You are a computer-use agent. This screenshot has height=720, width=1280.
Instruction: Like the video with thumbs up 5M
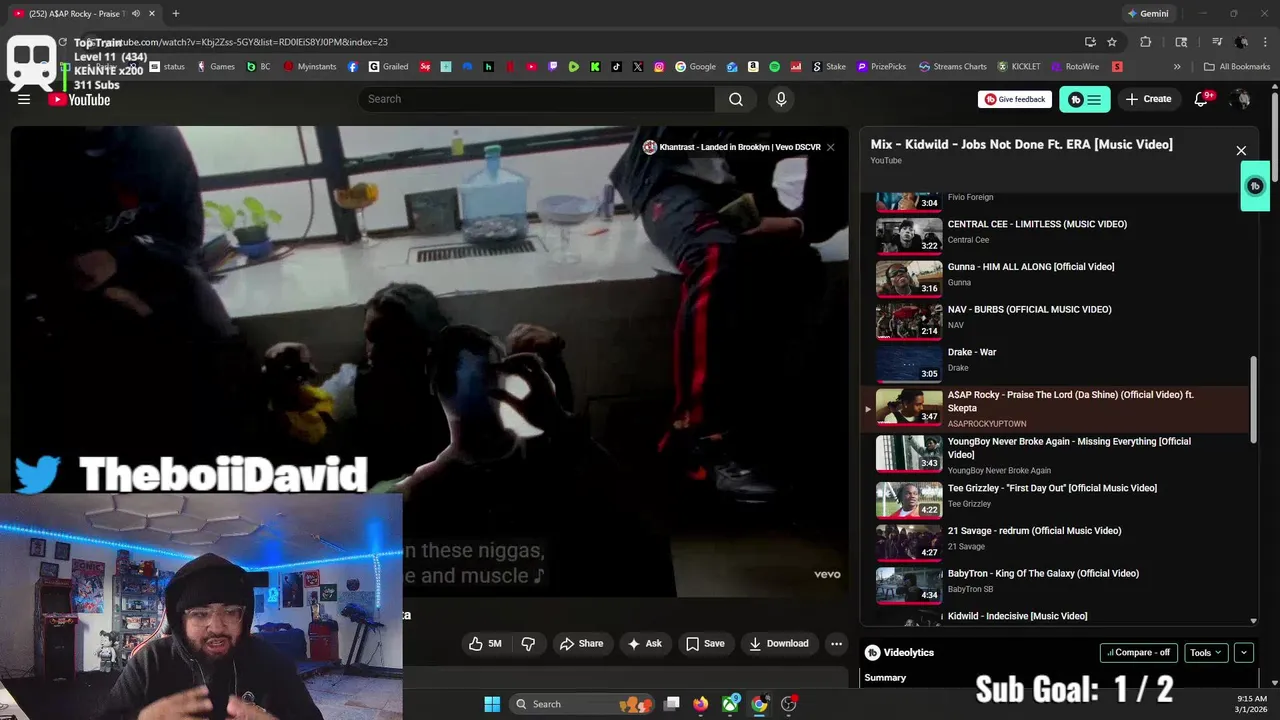pyautogui.click(x=485, y=644)
